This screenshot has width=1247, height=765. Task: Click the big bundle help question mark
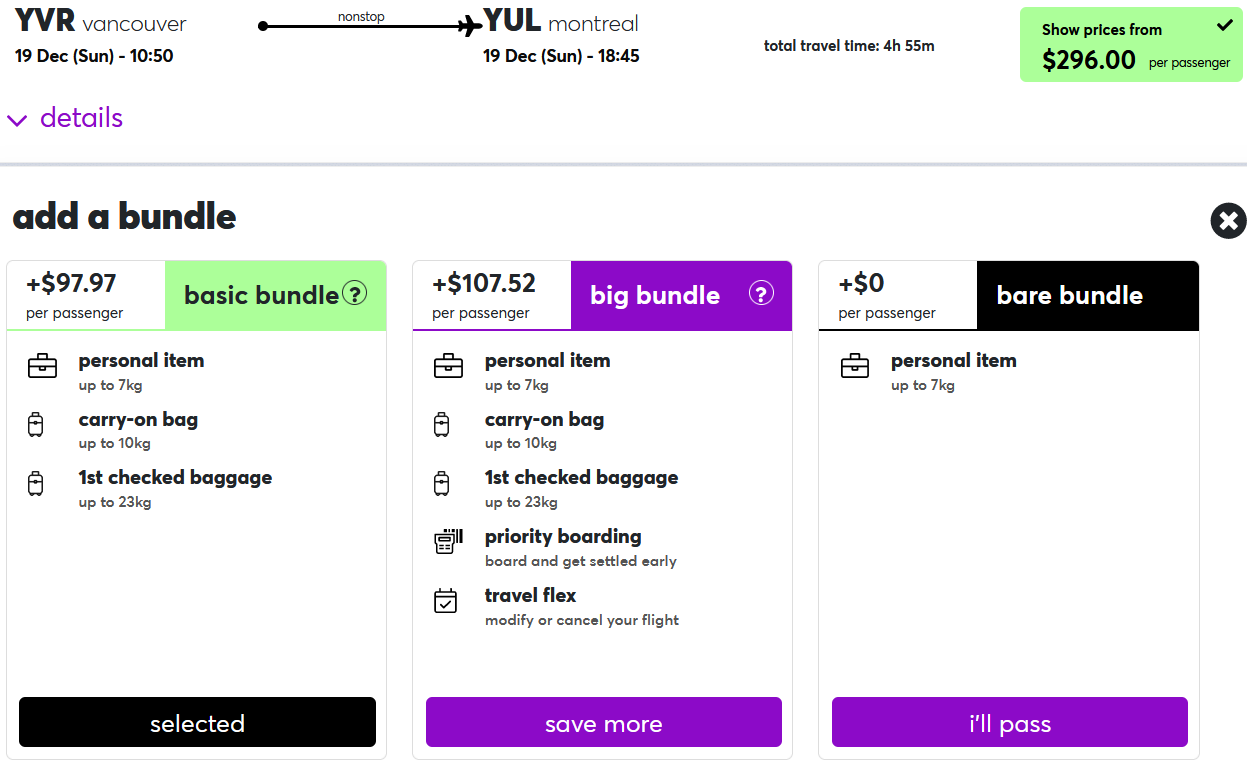761,294
